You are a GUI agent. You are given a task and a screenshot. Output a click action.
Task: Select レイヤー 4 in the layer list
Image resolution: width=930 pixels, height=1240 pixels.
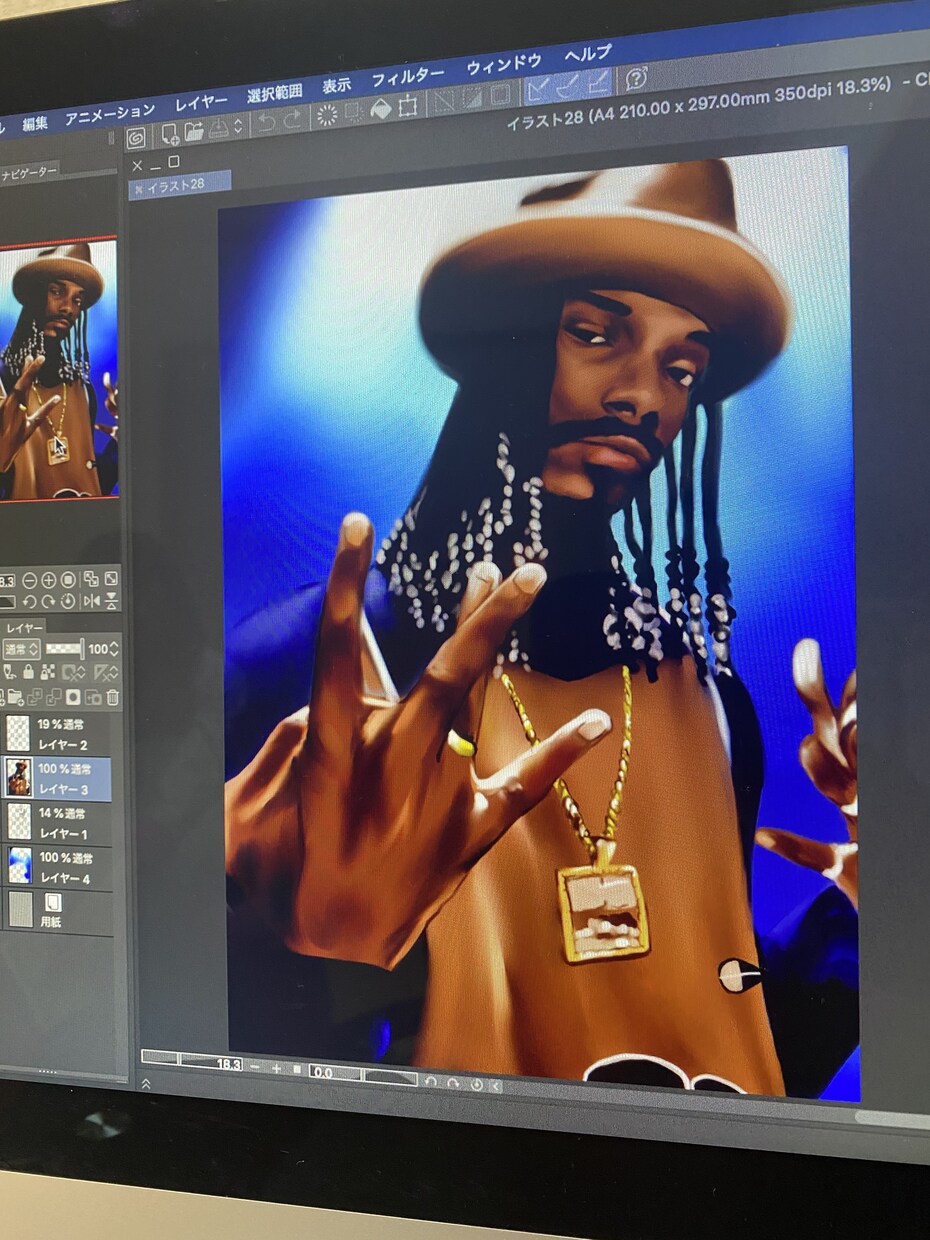(x=56, y=868)
